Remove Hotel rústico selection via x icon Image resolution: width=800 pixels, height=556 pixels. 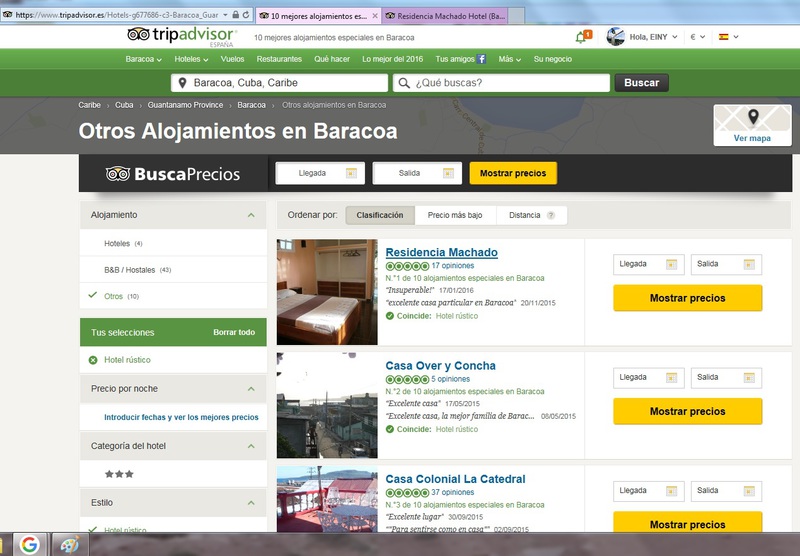coord(93,360)
